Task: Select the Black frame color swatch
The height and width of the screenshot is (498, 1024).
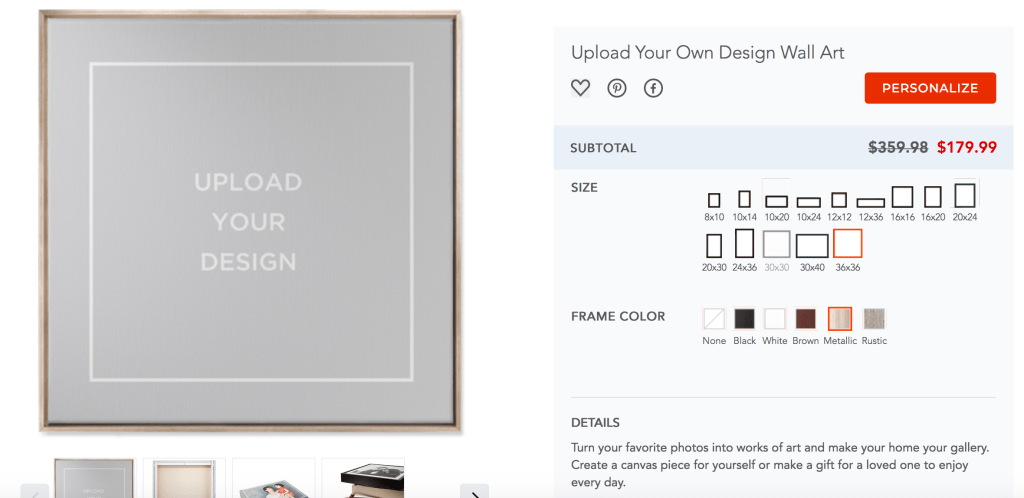Action: [x=744, y=319]
